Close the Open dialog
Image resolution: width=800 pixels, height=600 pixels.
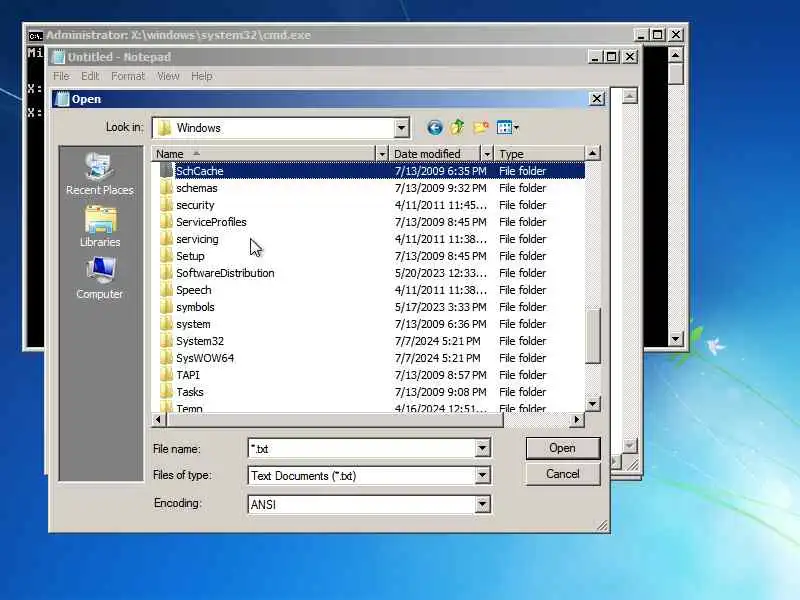[596, 99]
